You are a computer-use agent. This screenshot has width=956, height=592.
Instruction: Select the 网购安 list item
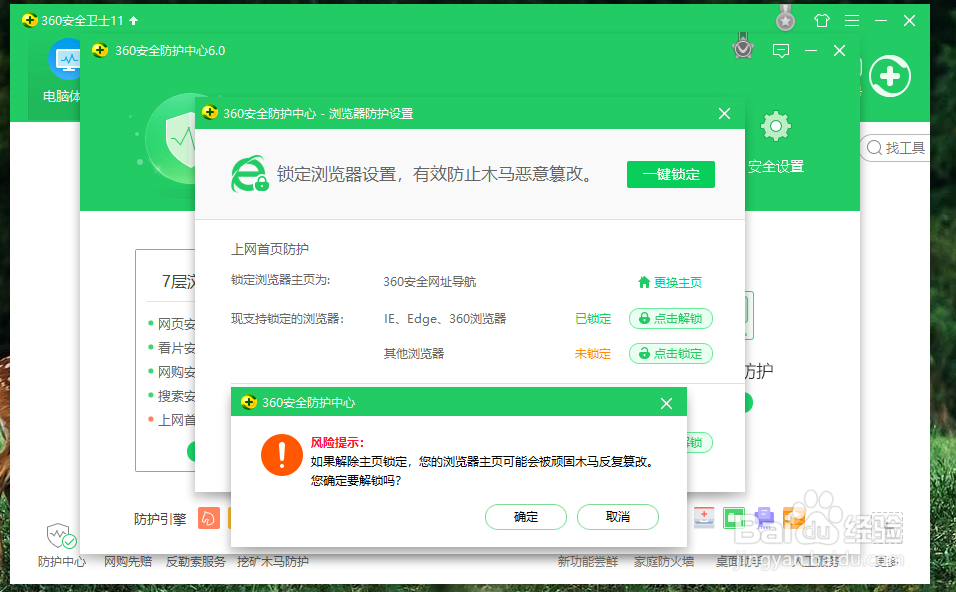[172, 372]
